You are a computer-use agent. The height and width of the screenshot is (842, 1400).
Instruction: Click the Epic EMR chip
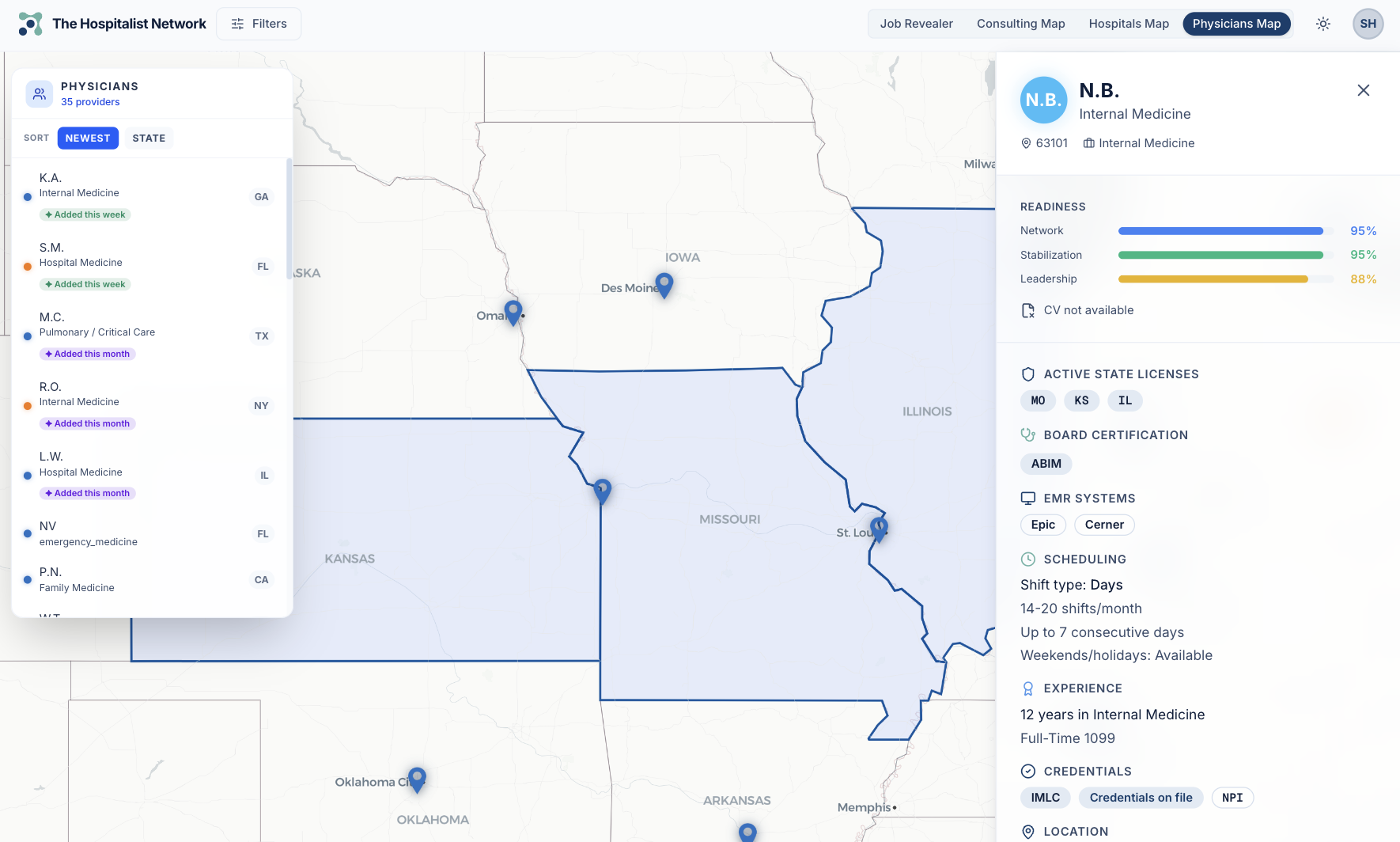(x=1043, y=525)
